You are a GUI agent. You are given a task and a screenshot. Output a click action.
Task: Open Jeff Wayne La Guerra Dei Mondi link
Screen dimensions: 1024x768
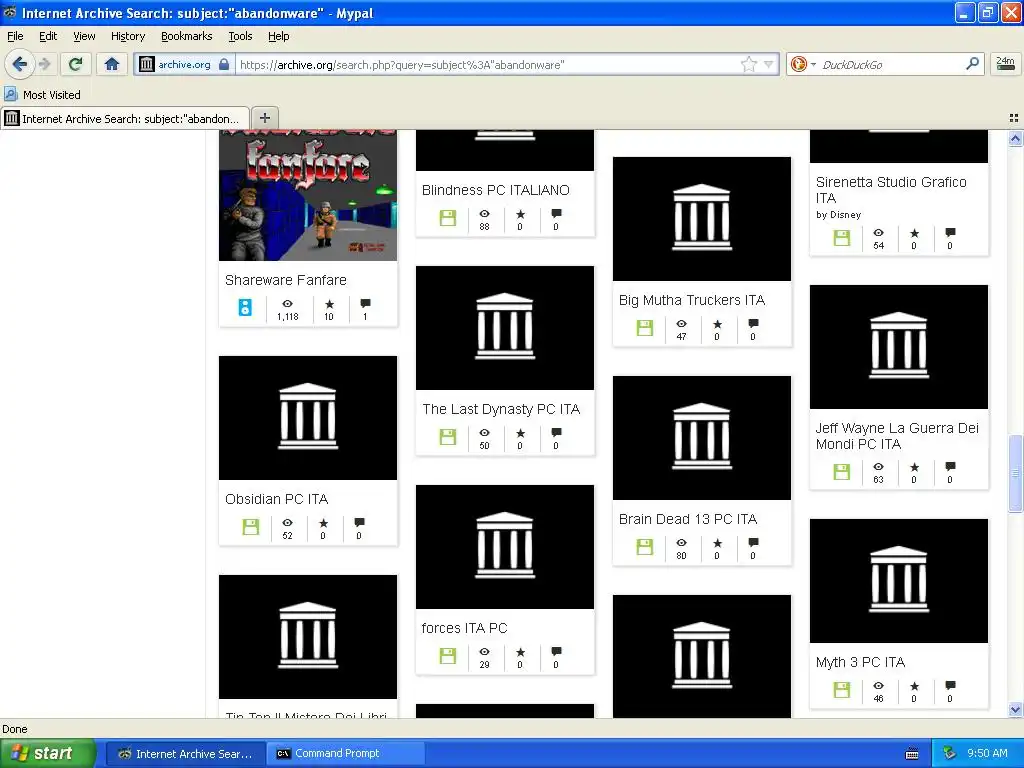point(897,436)
